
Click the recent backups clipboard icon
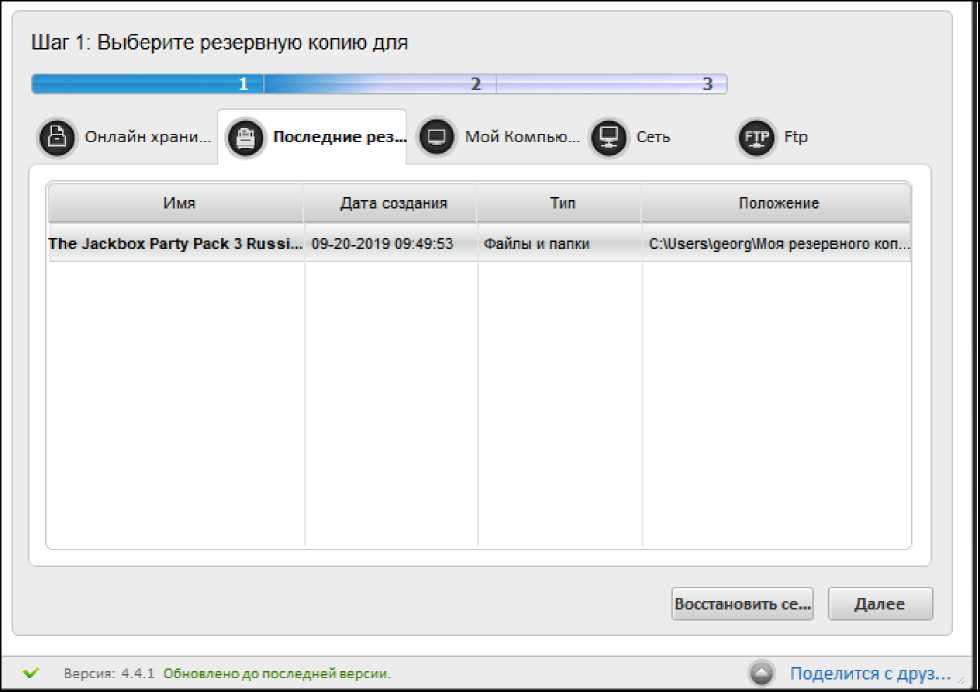tap(245, 138)
